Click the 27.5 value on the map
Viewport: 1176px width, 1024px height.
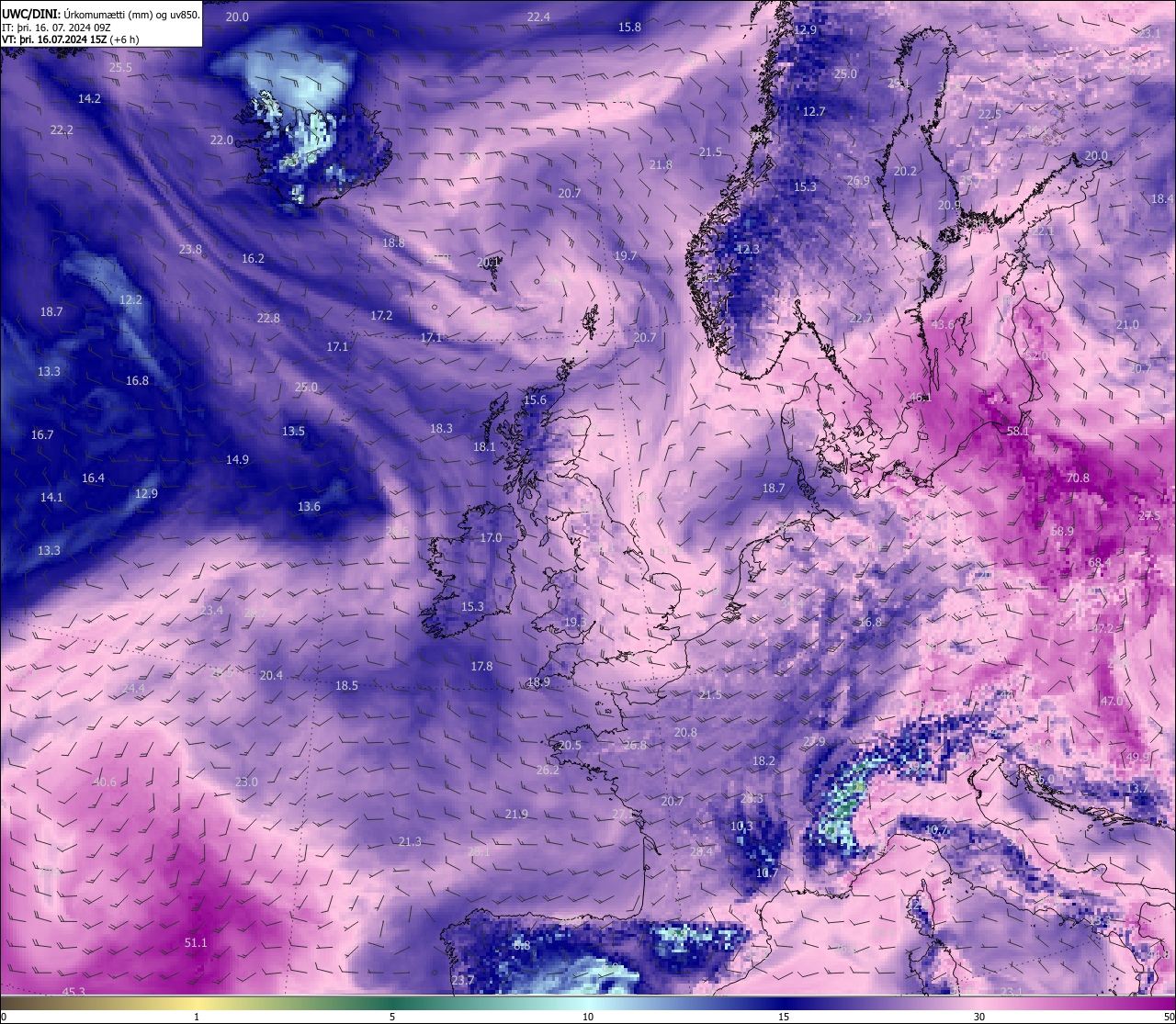(1149, 515)
